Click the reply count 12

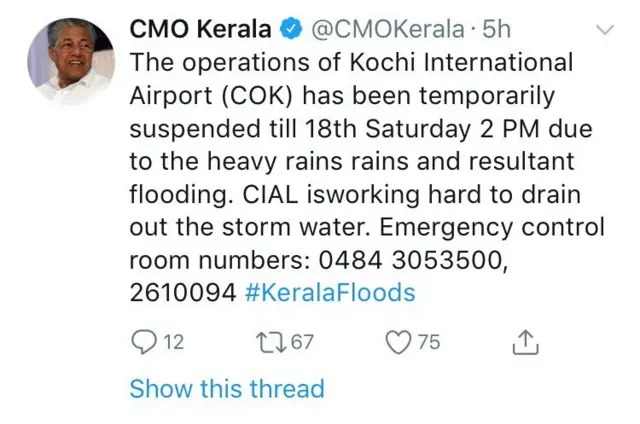click(x=173, y=343)
